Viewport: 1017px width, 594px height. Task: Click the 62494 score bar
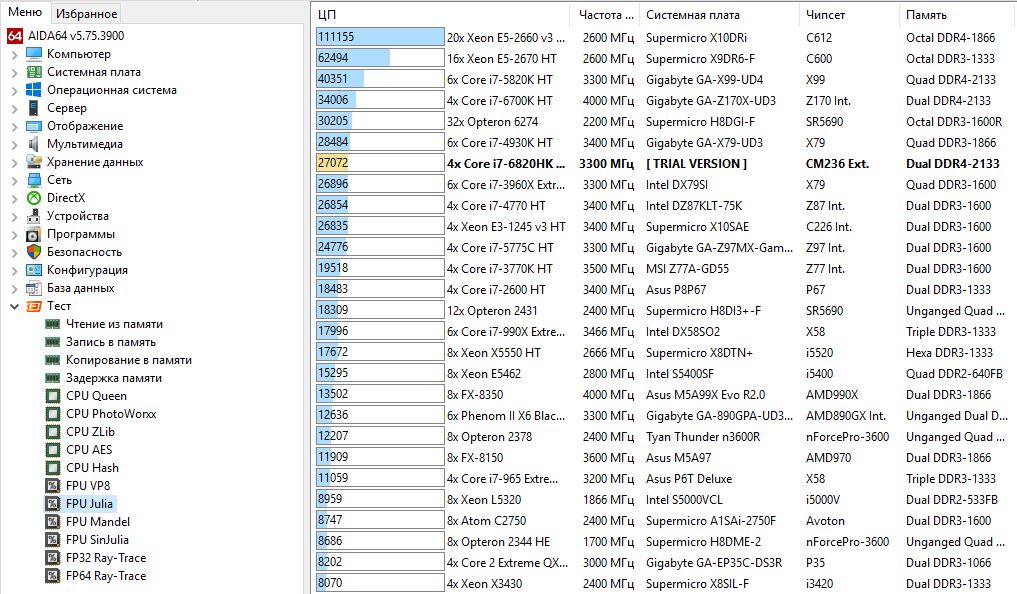point(380,58)
